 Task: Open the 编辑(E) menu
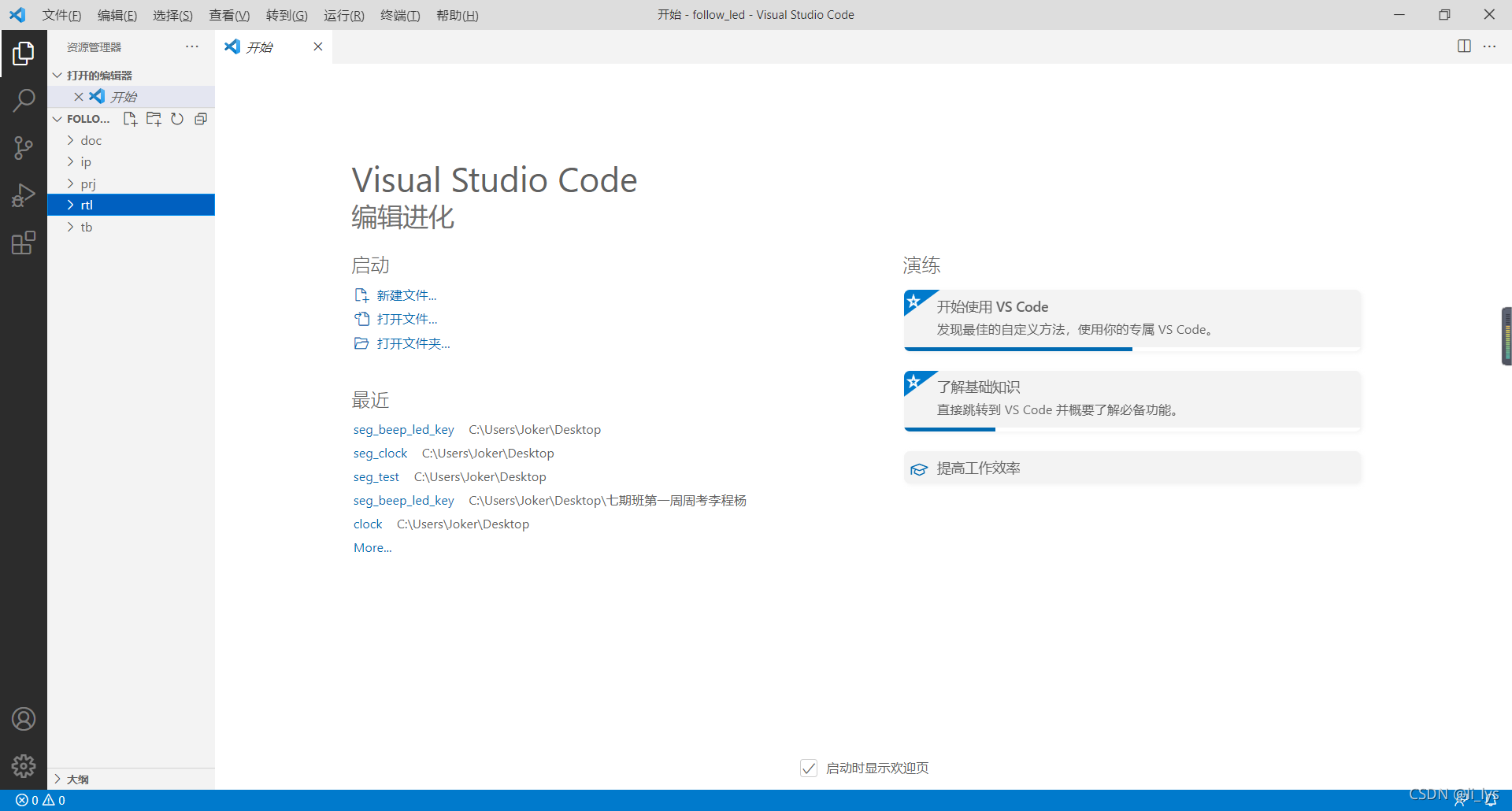coord(117,15)
